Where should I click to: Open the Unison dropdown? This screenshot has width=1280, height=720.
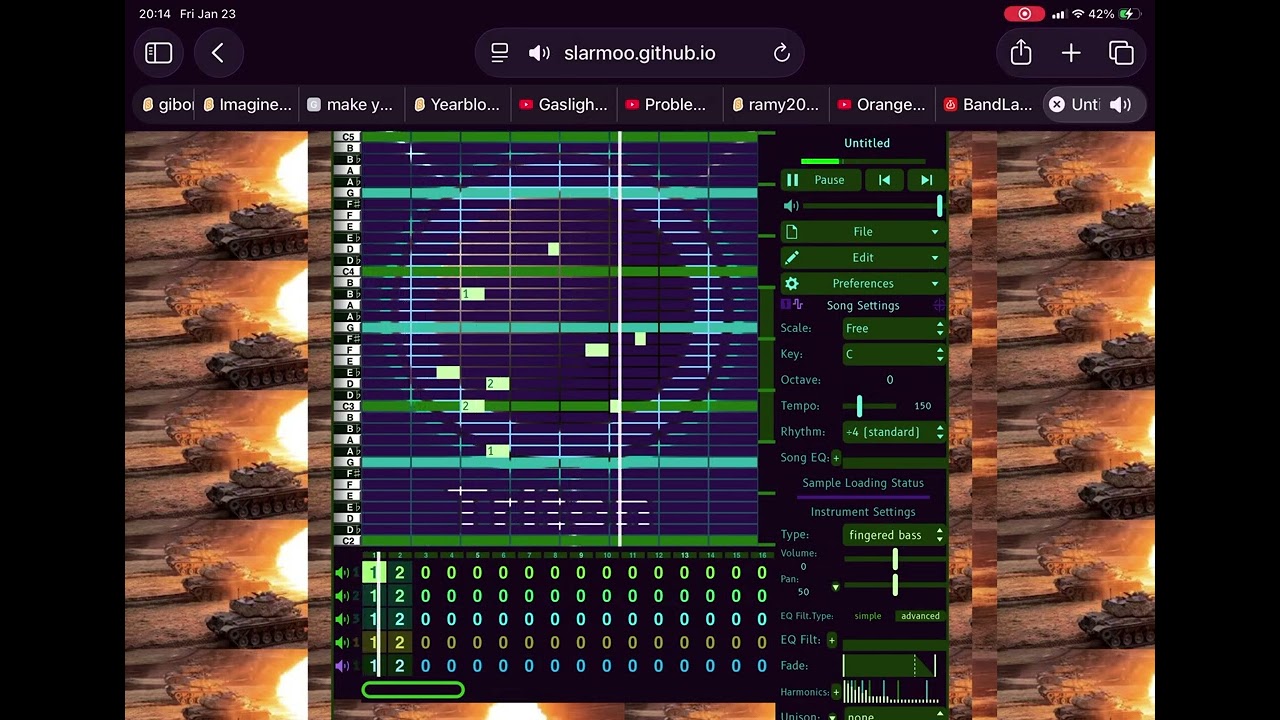pyautogui.click(x=894, y=714)
